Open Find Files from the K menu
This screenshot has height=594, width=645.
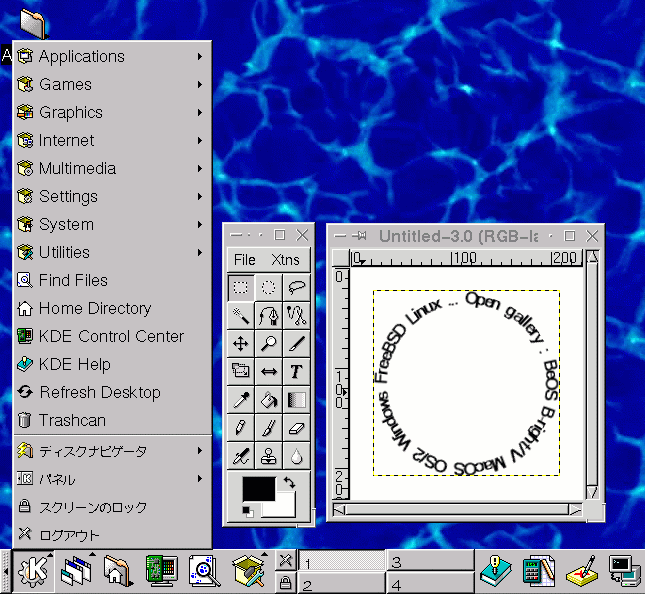point(112,280)
